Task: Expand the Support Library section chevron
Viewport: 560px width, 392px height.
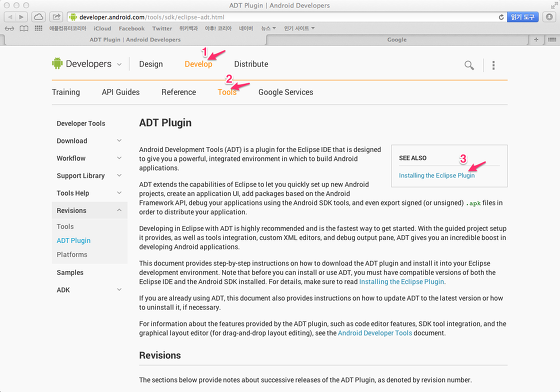Action: point(119,176)
